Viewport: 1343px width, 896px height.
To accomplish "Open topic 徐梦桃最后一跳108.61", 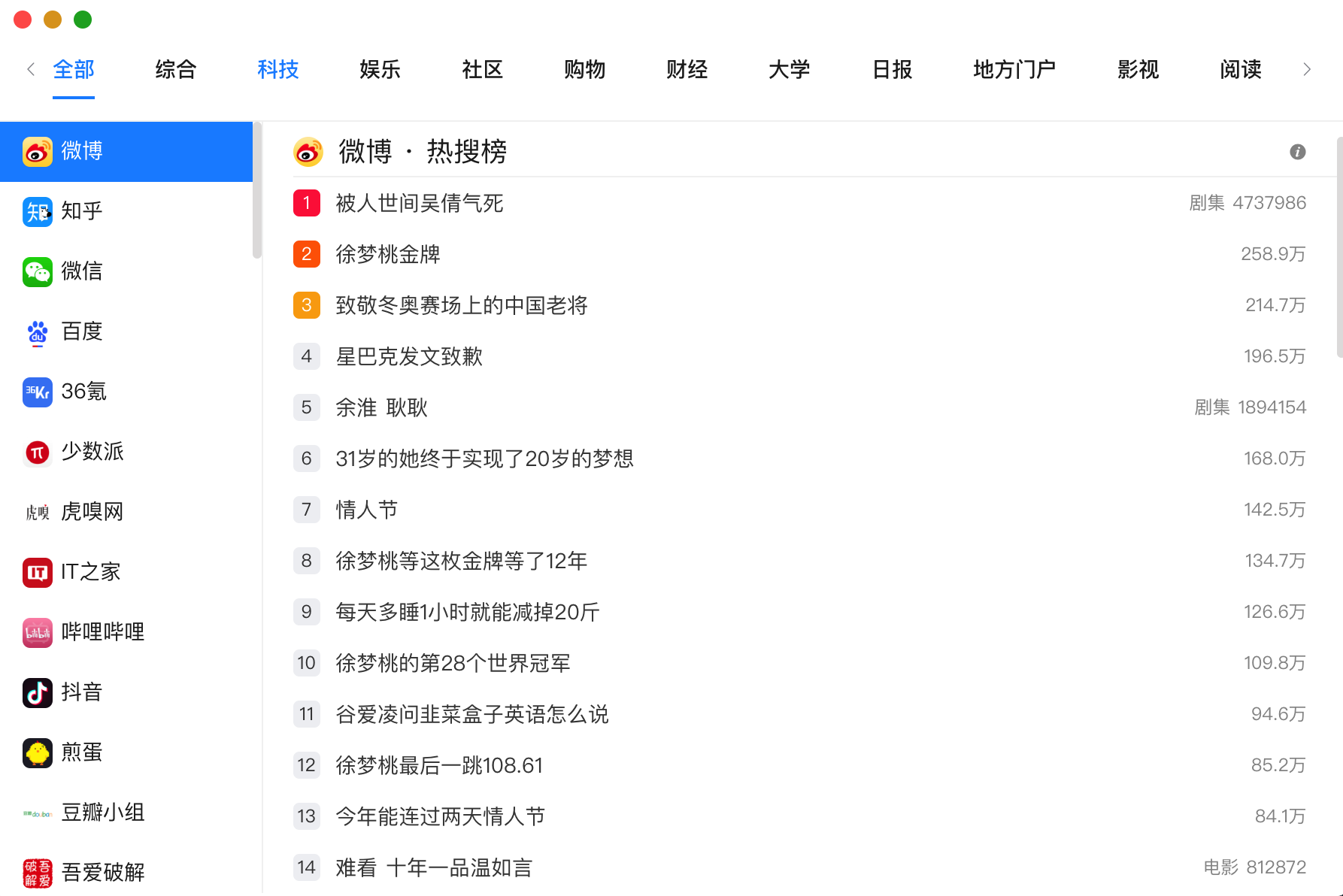I will pos(439,765).
